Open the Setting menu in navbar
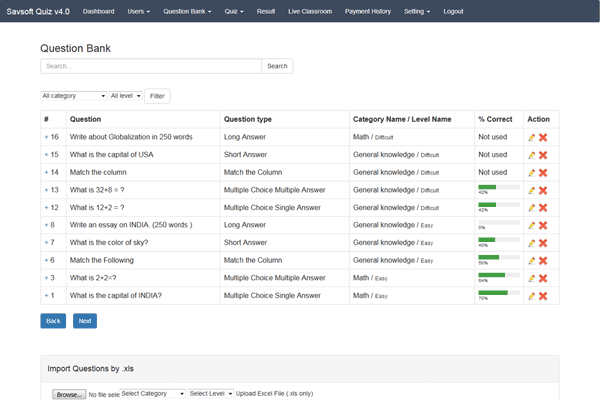This screenshot has height=400, width=600. coord(417,11)
